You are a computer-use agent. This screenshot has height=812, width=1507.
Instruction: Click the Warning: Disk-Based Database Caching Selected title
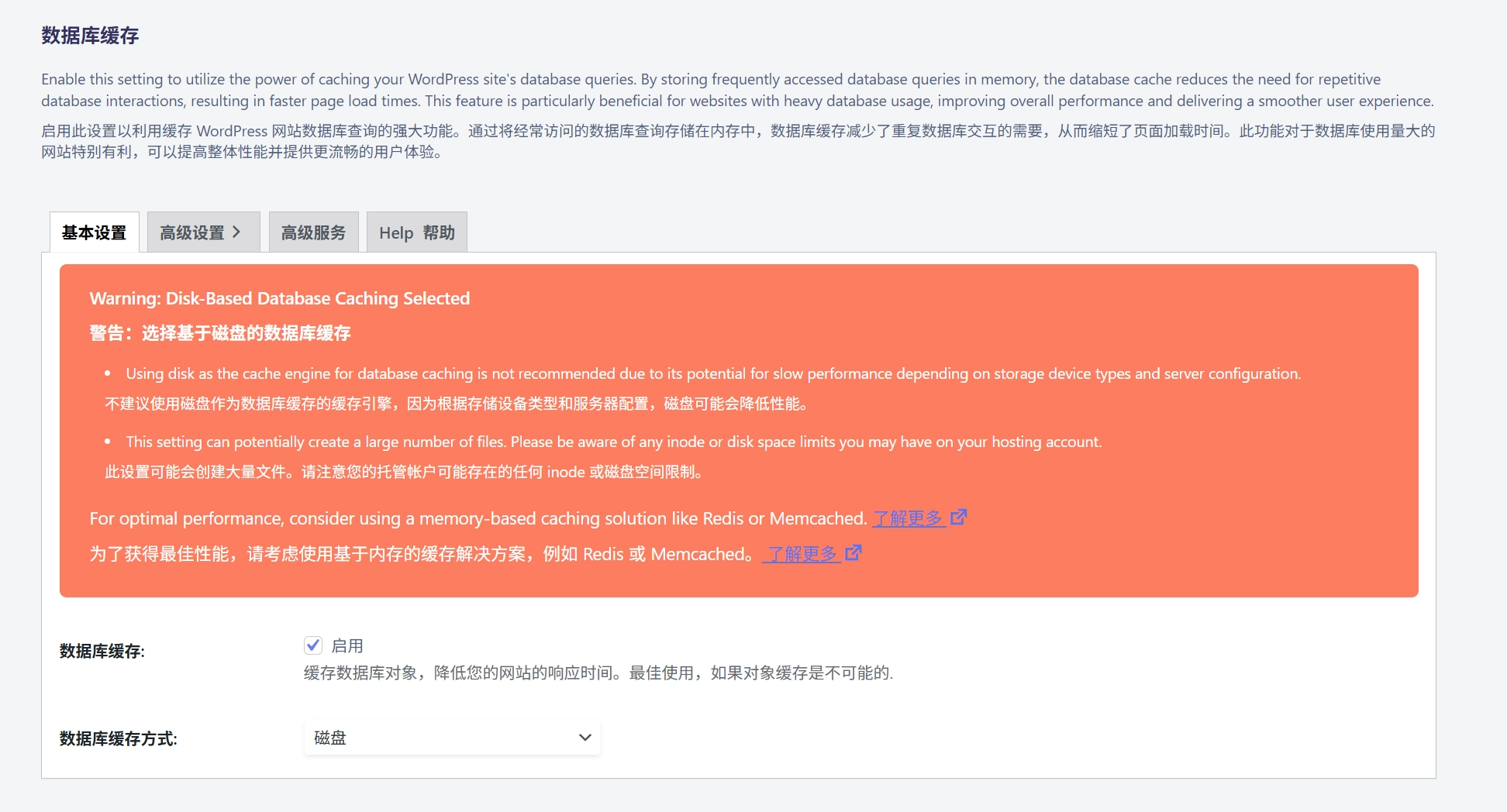coord(280,298)
